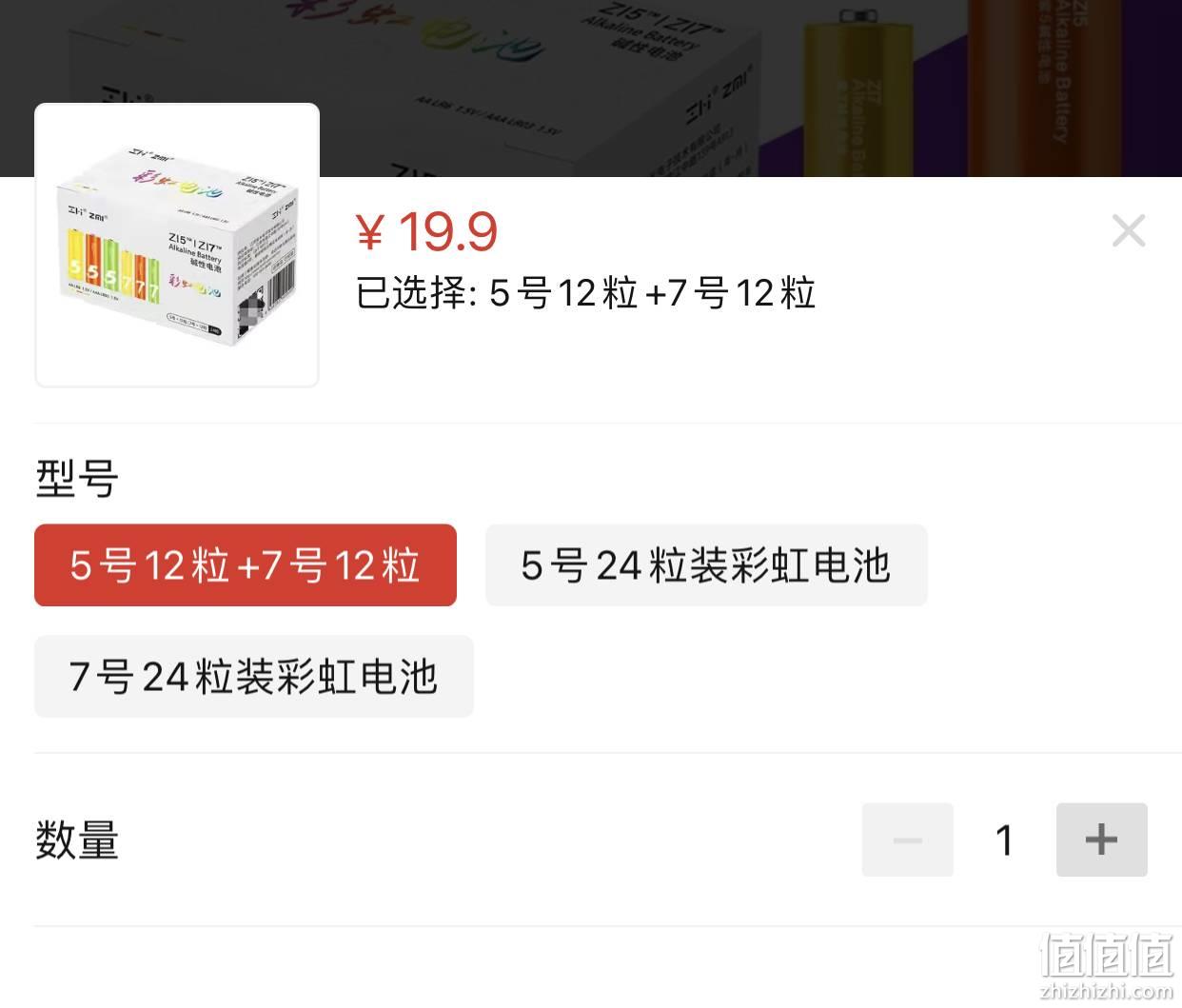
Task: Increase quantity with the plus button
Action: tap(1101, 840)
